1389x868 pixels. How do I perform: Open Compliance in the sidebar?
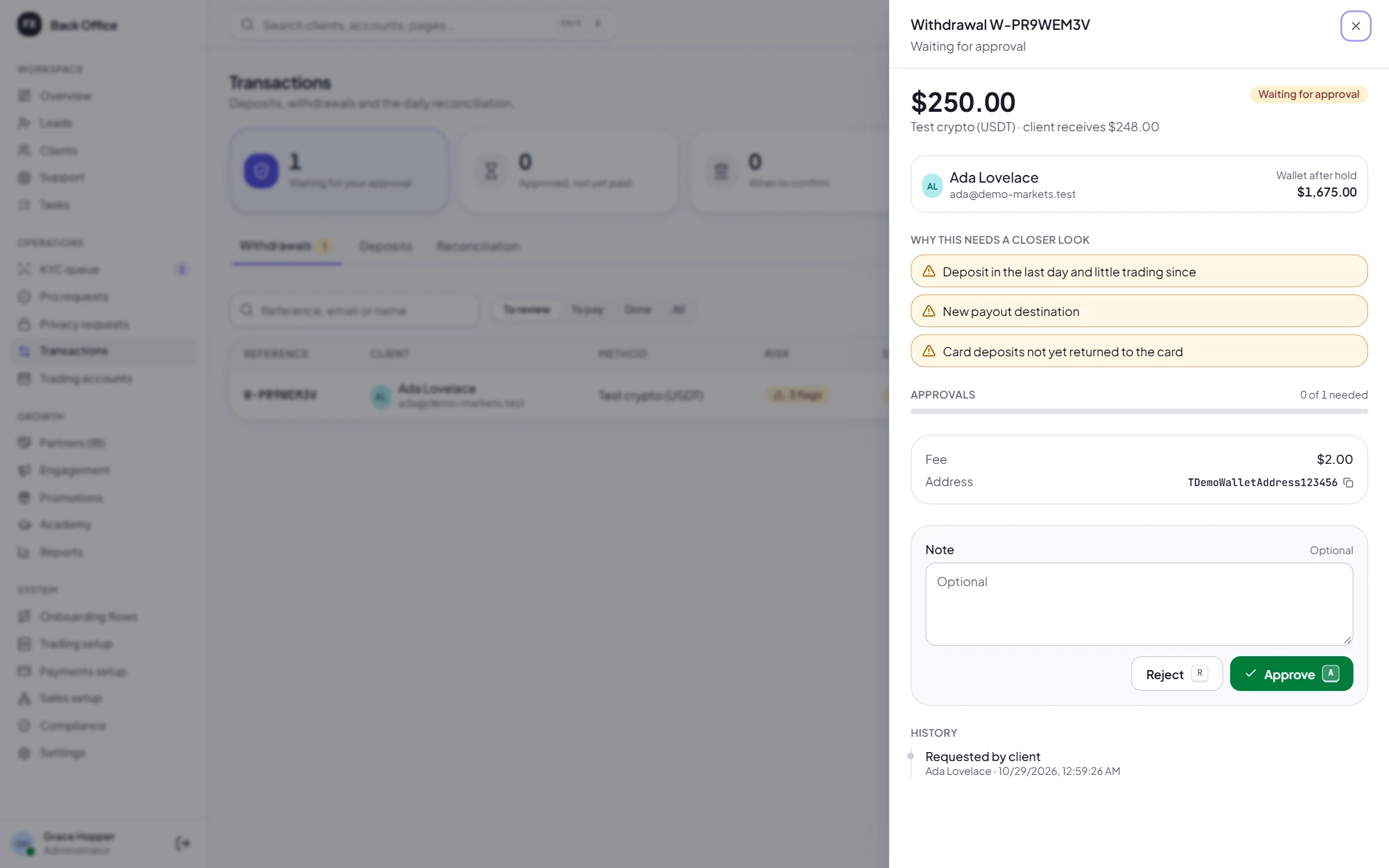[104, 726]
